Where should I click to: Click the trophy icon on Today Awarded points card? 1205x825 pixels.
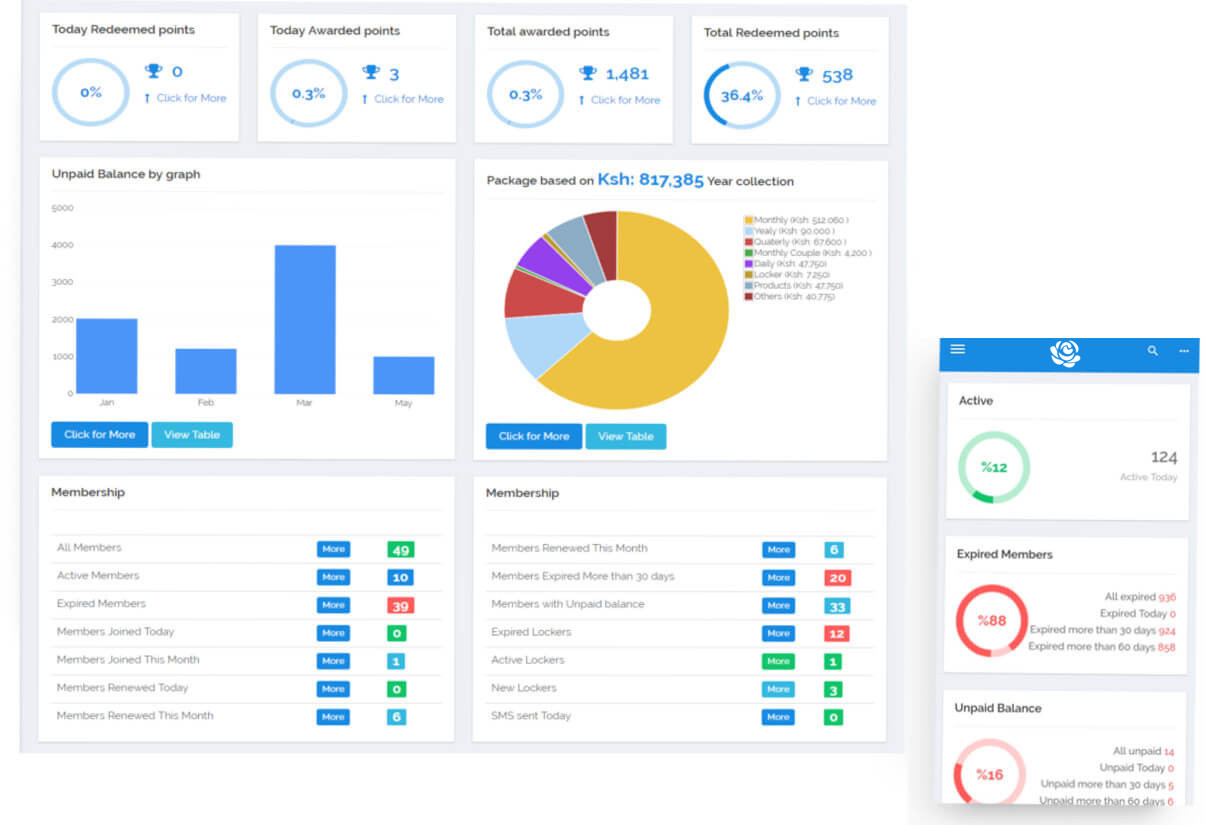pos(373,72)
